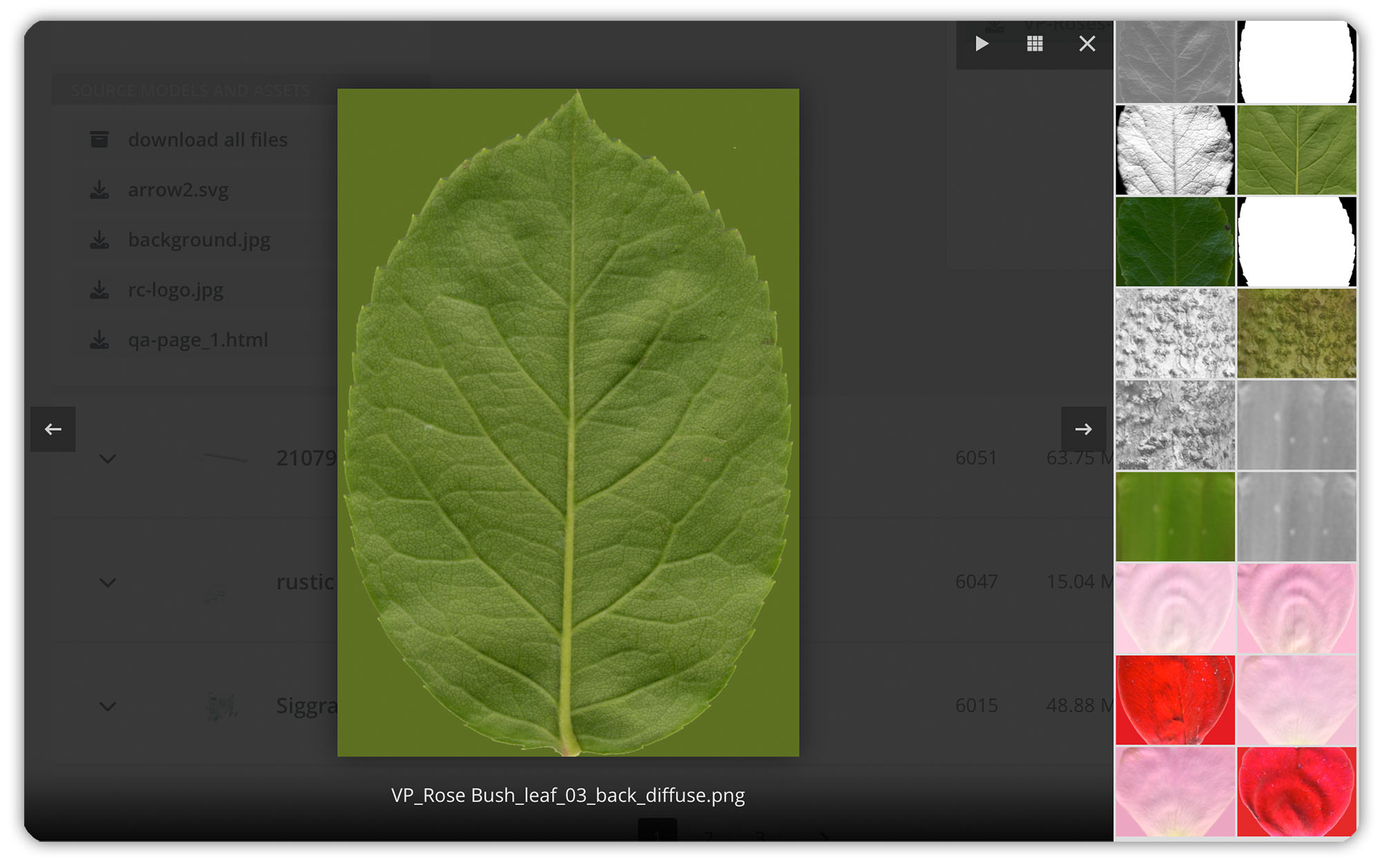Open the rc-logo.jpg file link
The height and width of the screenshot is (868, 1382).
pyautogui.click(x=176, y=290)
